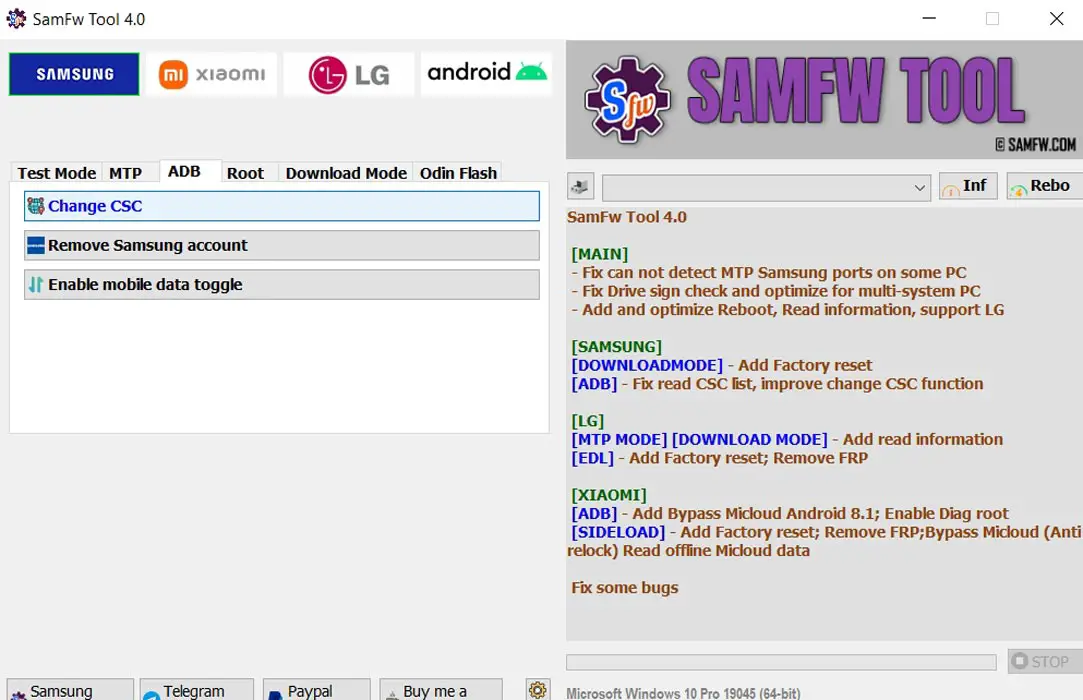Open the Telegram link button
Image resolution: width=1083 pixels, height=700 pixels.
(197, 690)
